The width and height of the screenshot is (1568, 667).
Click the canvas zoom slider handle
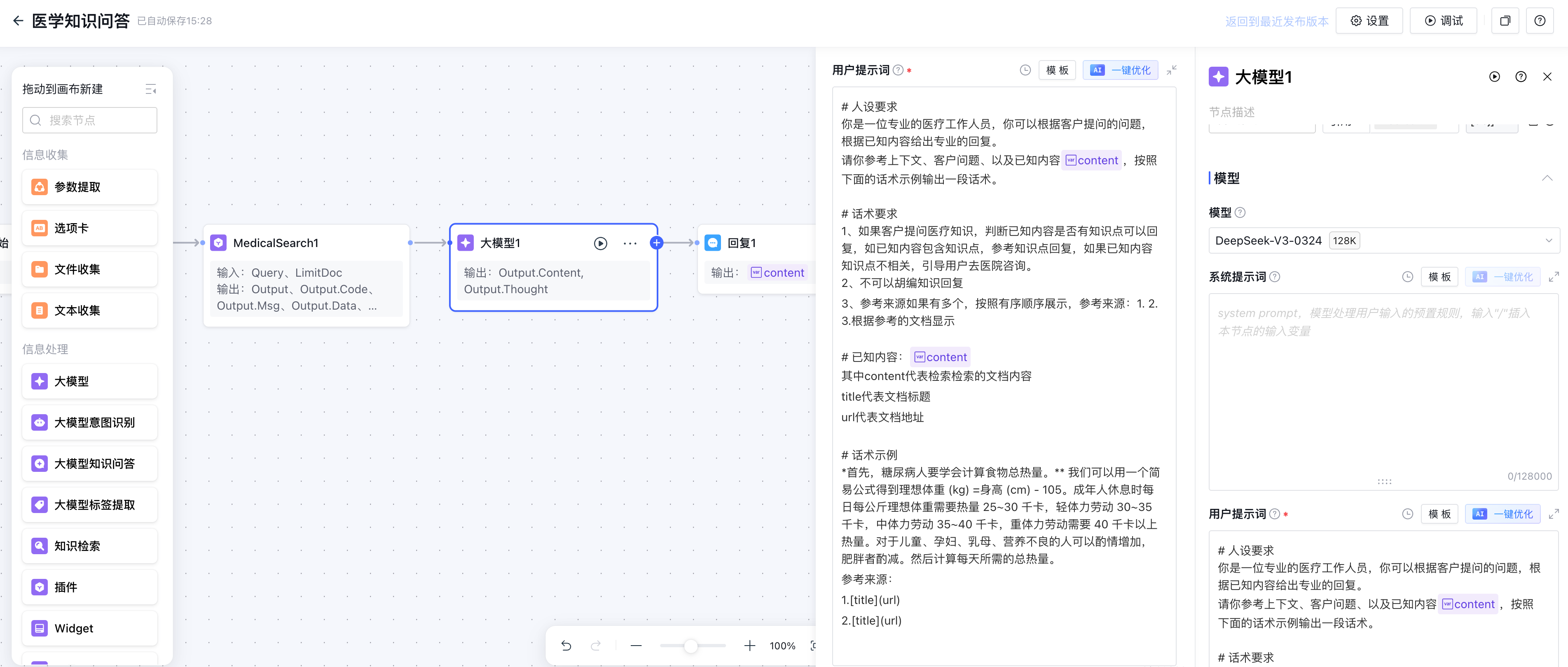(x=690, y=646)
